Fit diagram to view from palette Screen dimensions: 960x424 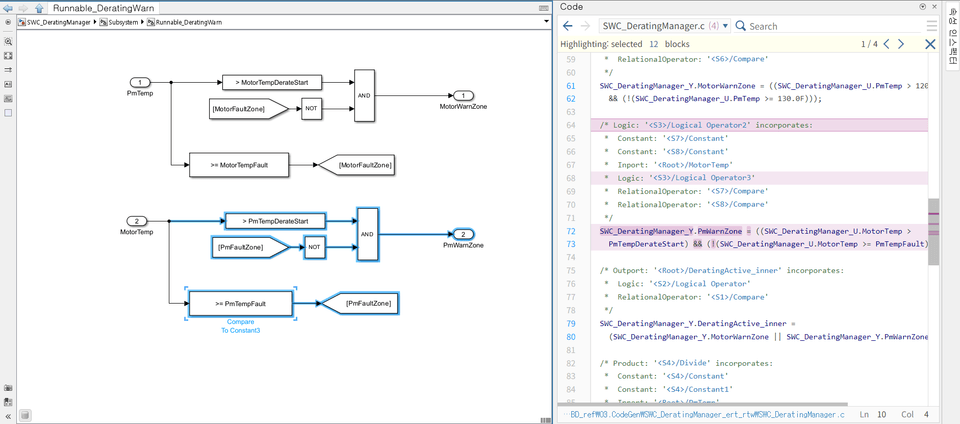click(8, 56)
